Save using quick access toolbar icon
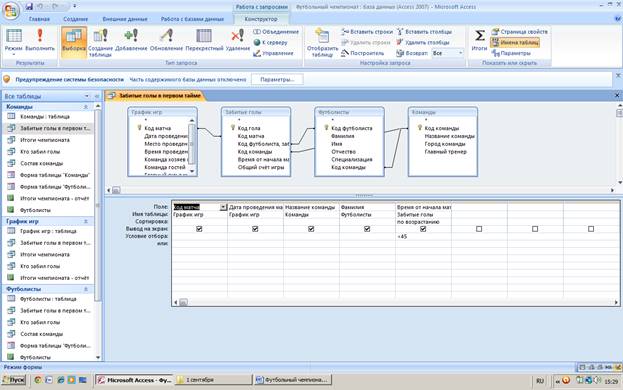Image resolution: width=623 pixels, height=390 pixels. 29,6
